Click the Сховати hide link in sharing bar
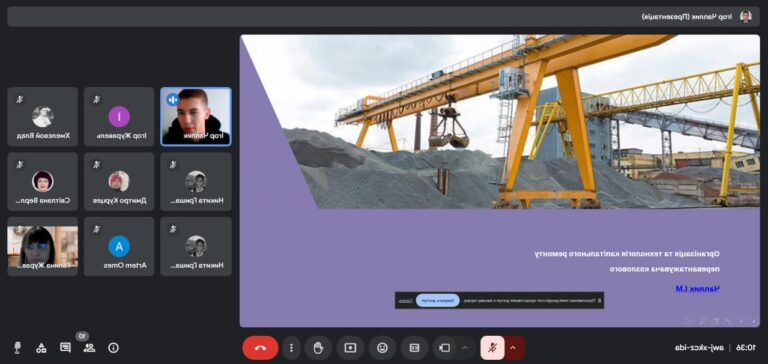768x364 pixels. pos(405,301)
